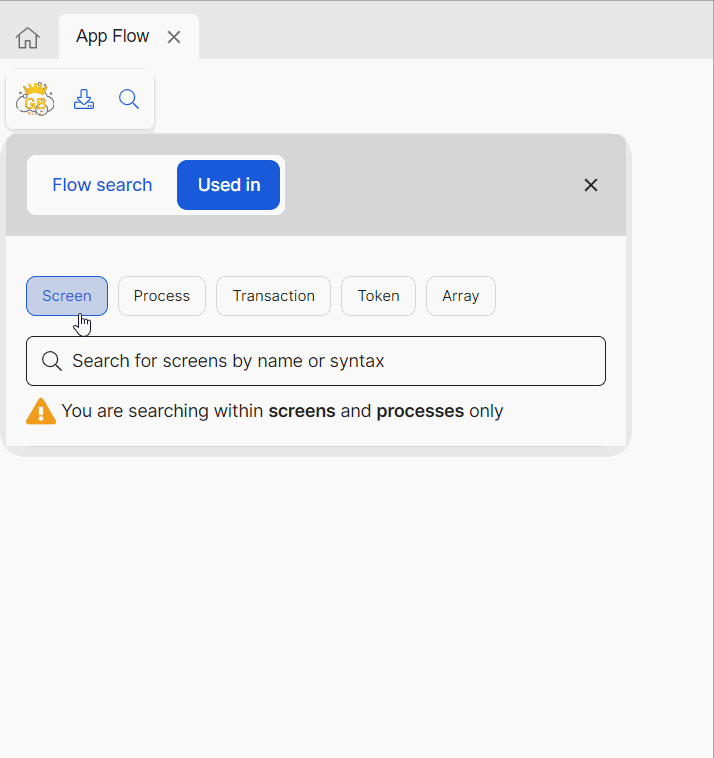Switch to the Flow search tab
The image size is (714, 758).
(x=102, y=185)
